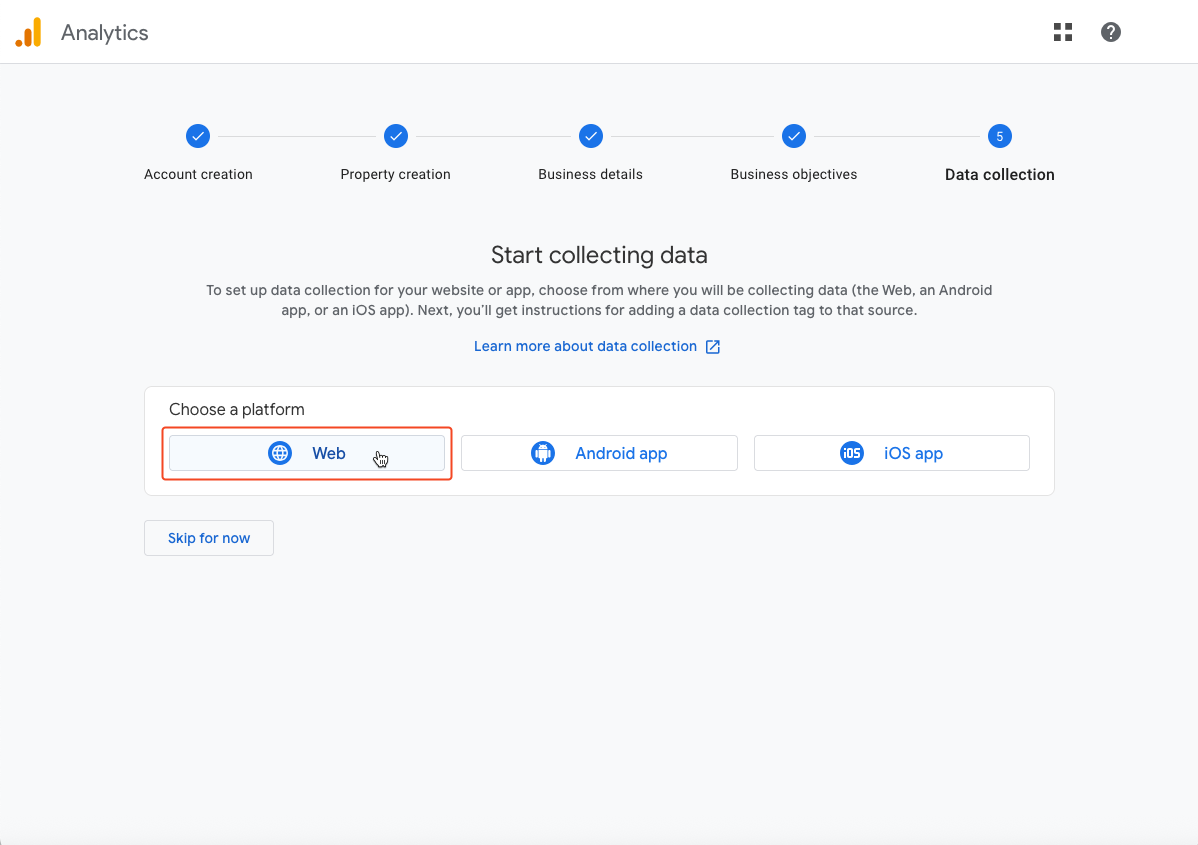
Task: Click the paragraph starting 'To set up data collection'
Action: (599, 300)
